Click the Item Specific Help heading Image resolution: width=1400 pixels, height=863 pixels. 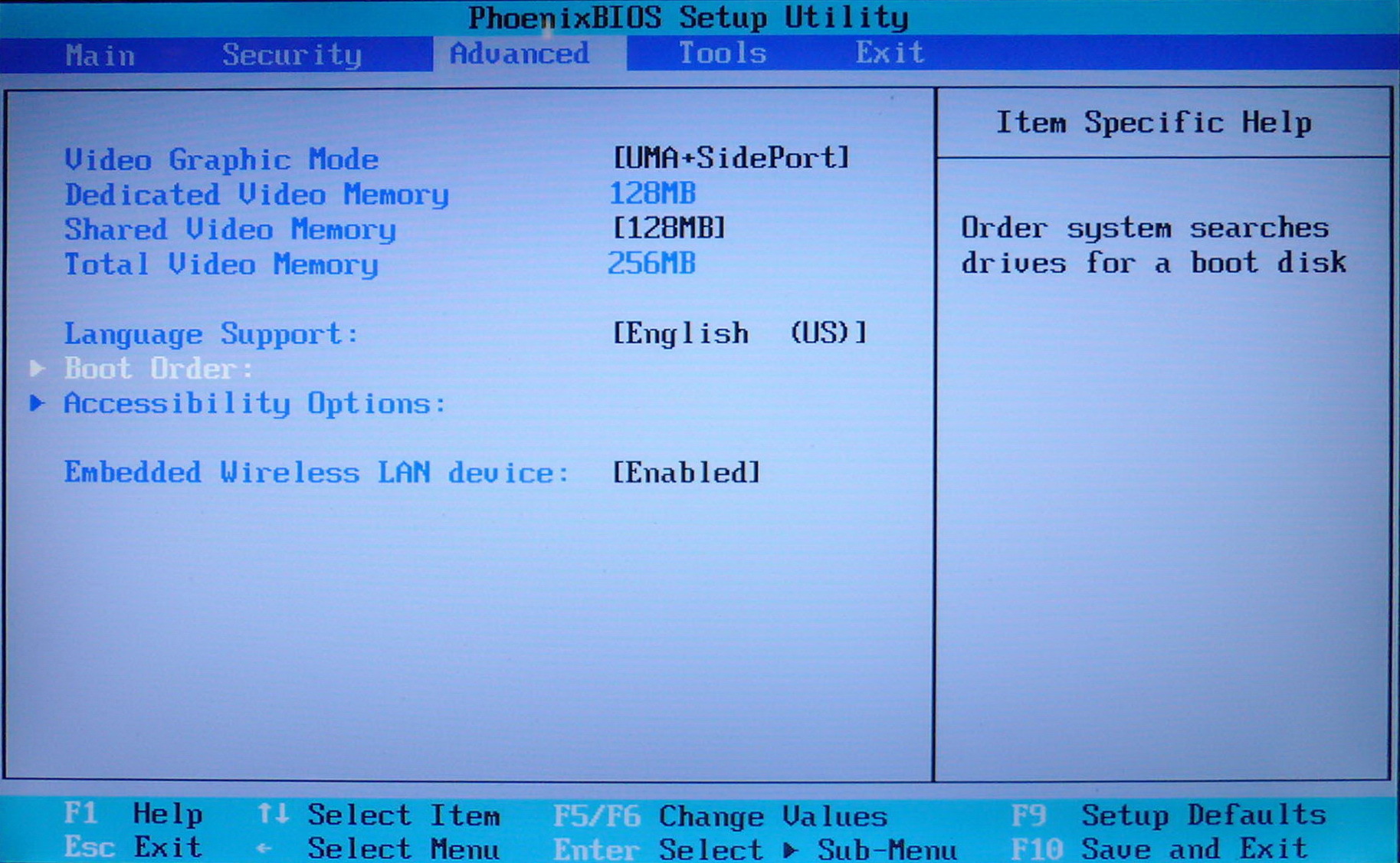coord(1153,123)
